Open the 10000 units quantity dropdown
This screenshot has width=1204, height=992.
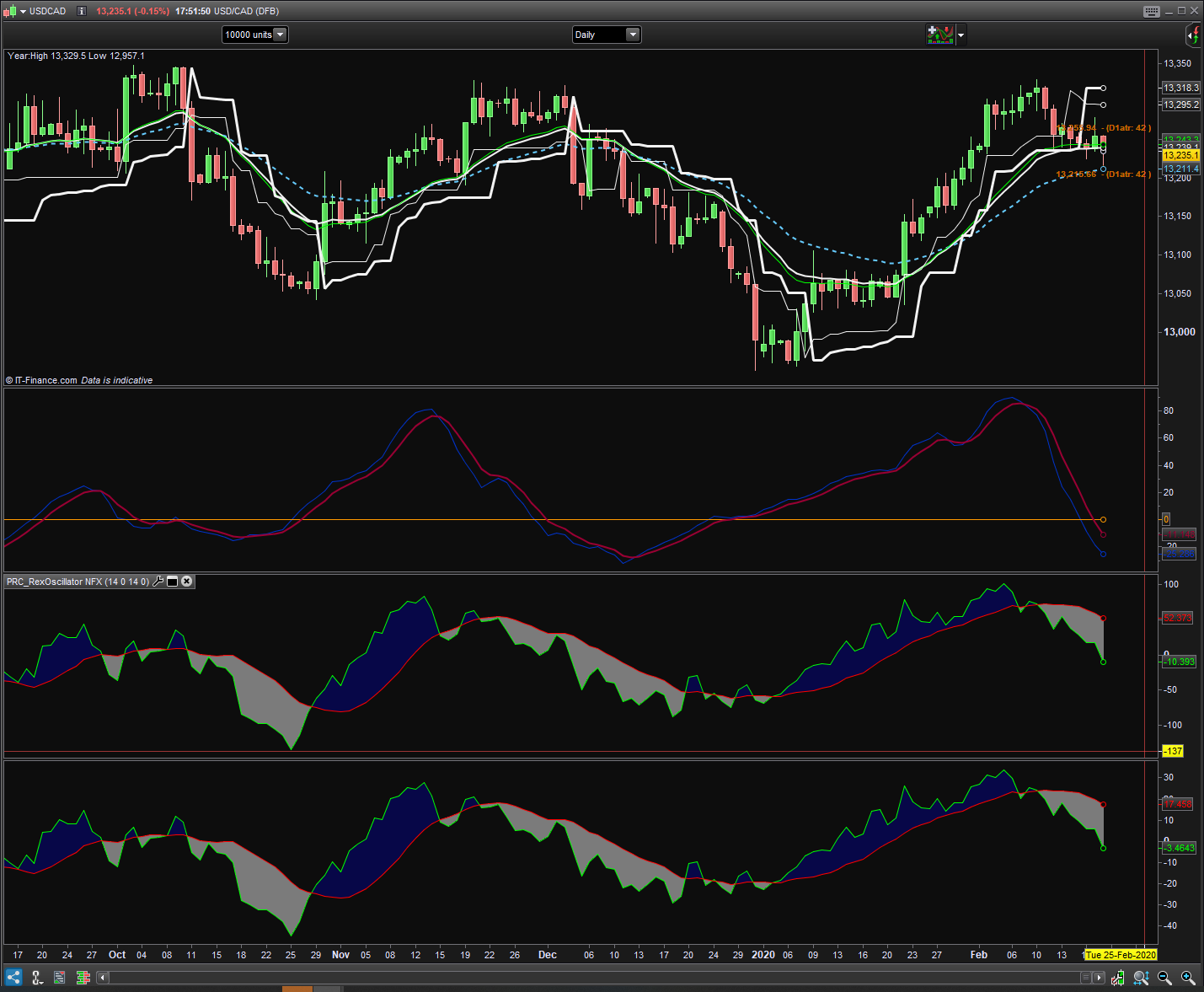coord(281,35)
